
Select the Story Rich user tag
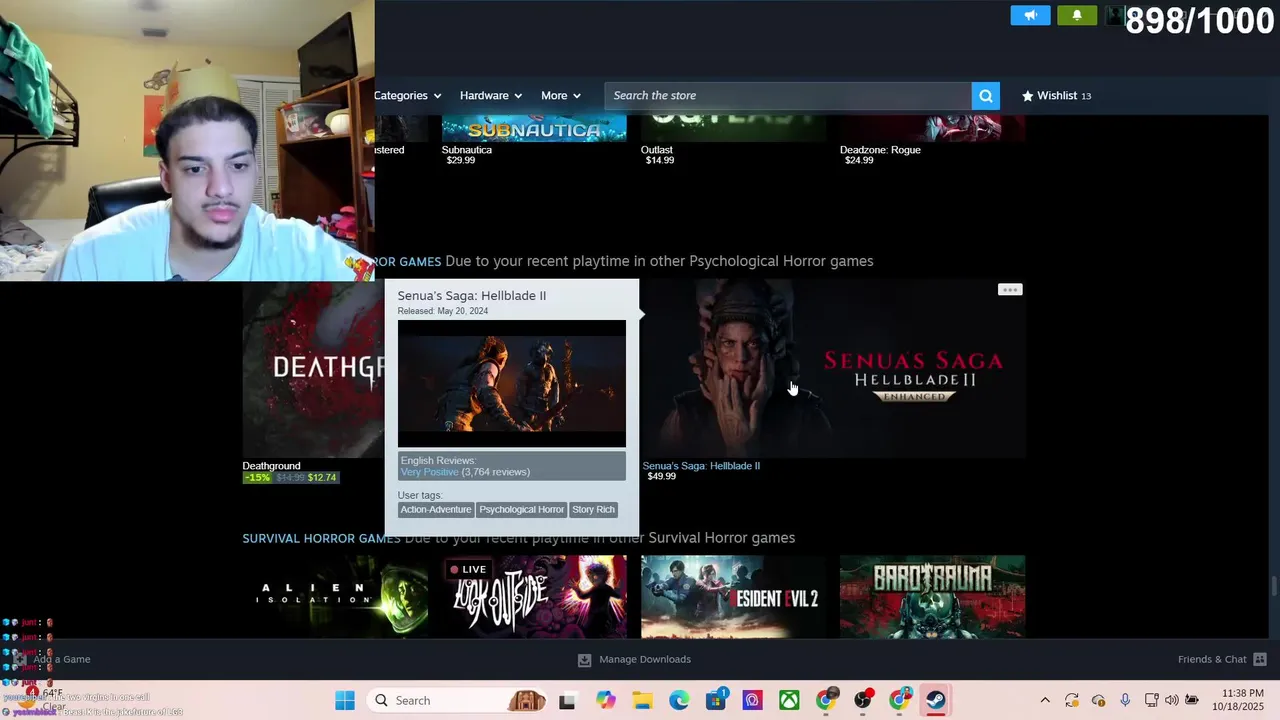594,510
